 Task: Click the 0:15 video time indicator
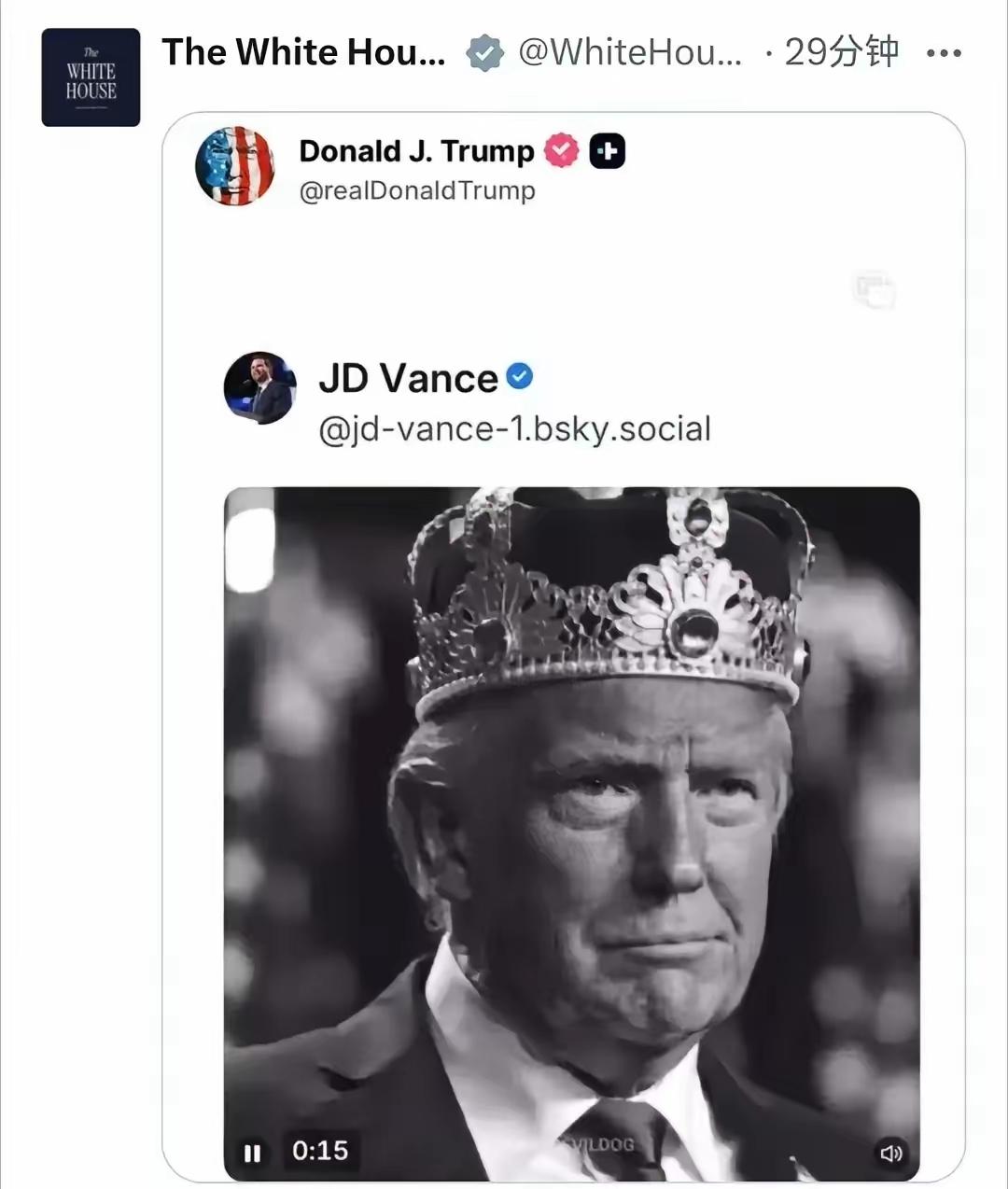[x=320, y=1151]
